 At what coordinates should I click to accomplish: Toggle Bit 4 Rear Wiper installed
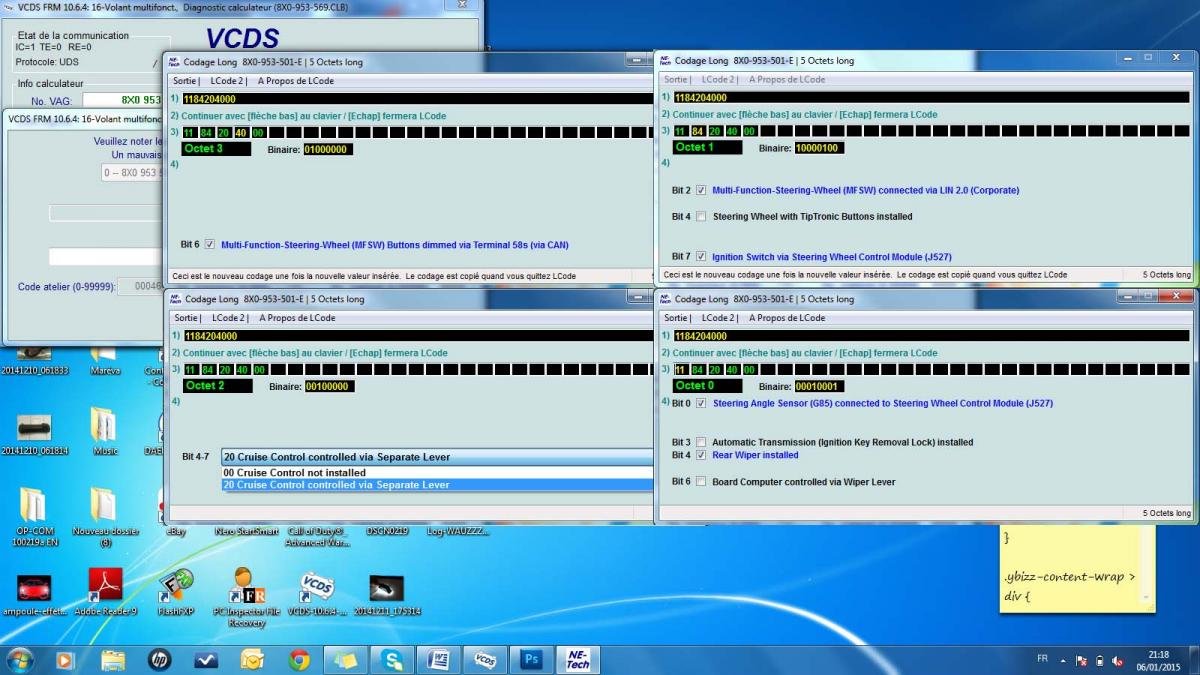701,455
